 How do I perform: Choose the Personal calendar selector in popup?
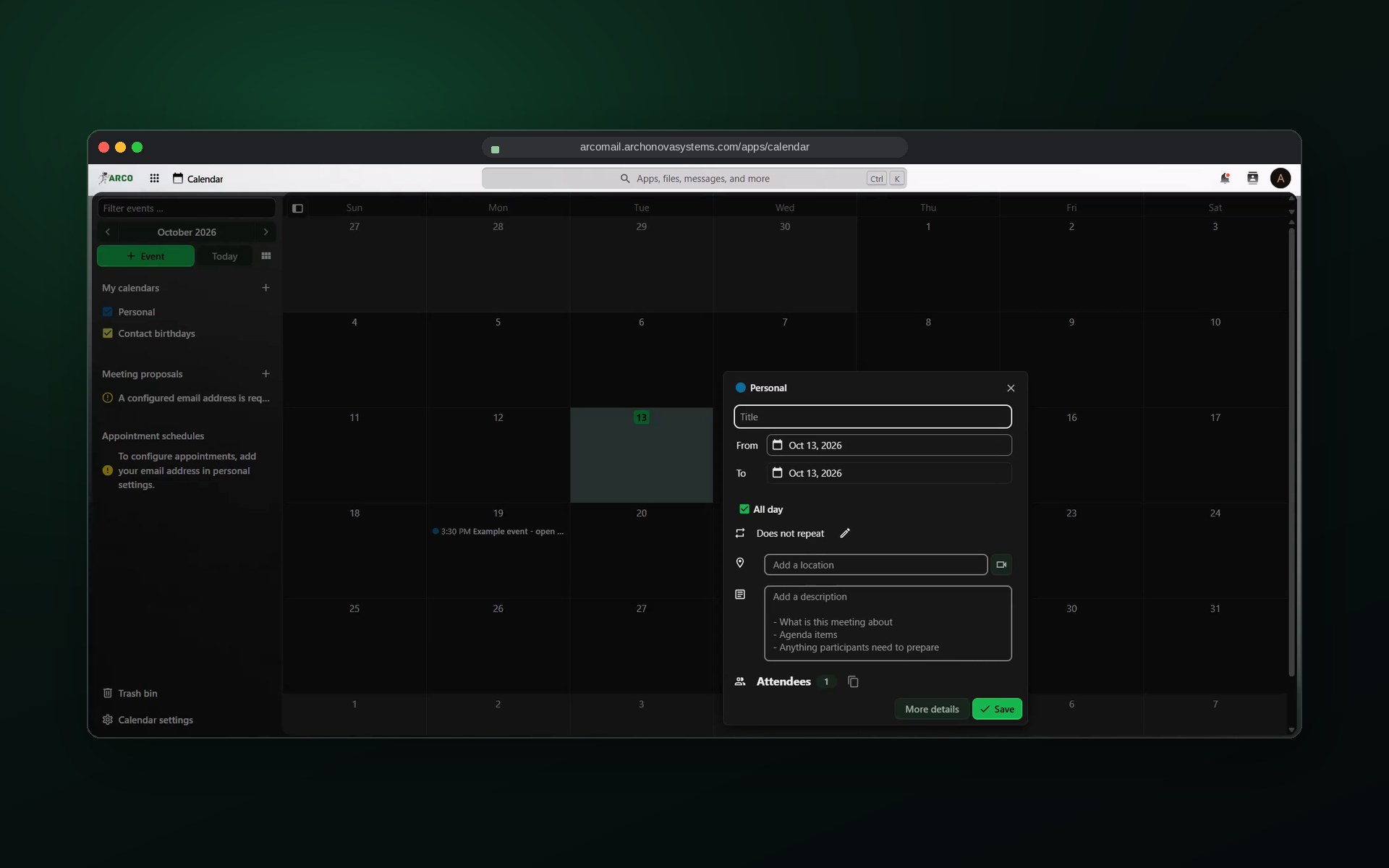pyautogui.click(x=761, y=388)
